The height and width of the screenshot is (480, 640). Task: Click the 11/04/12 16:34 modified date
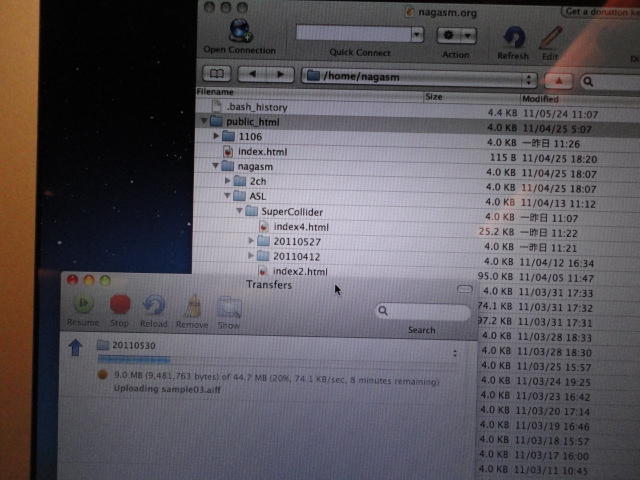click(557, 263)
